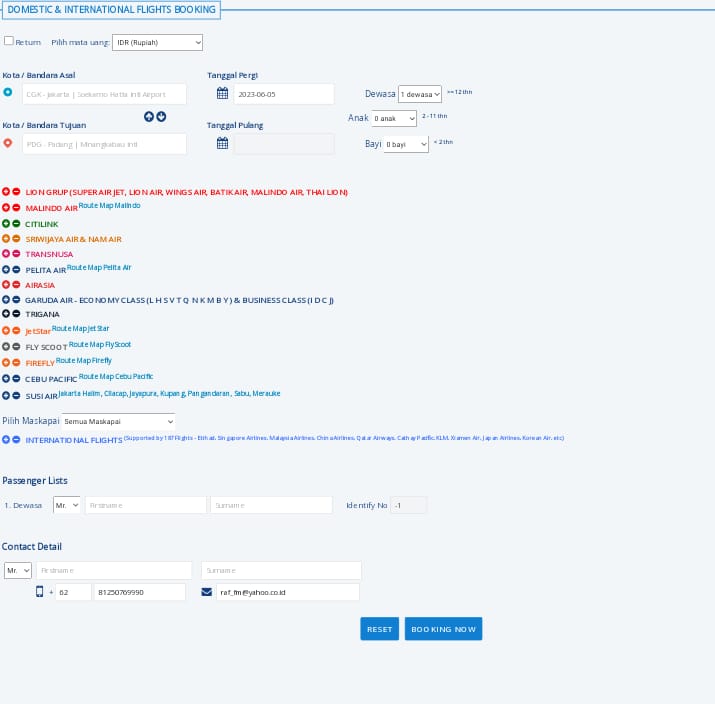Click the green minus icon beside CITILINK
This screenshot has width=715, height=704.
click(x=16, y=223)
